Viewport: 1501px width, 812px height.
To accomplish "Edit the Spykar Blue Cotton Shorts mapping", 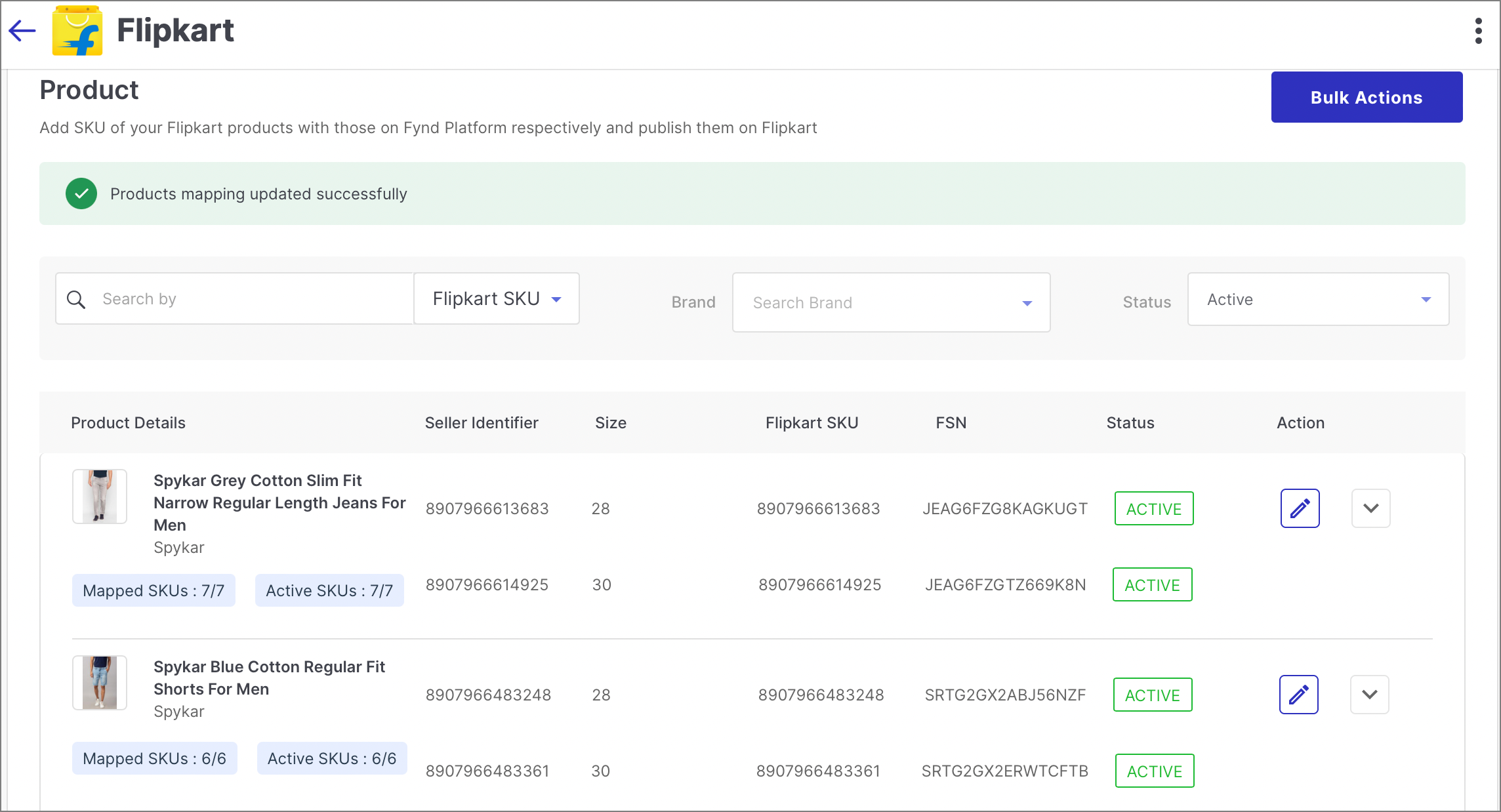I will (x=1298, y=695).
